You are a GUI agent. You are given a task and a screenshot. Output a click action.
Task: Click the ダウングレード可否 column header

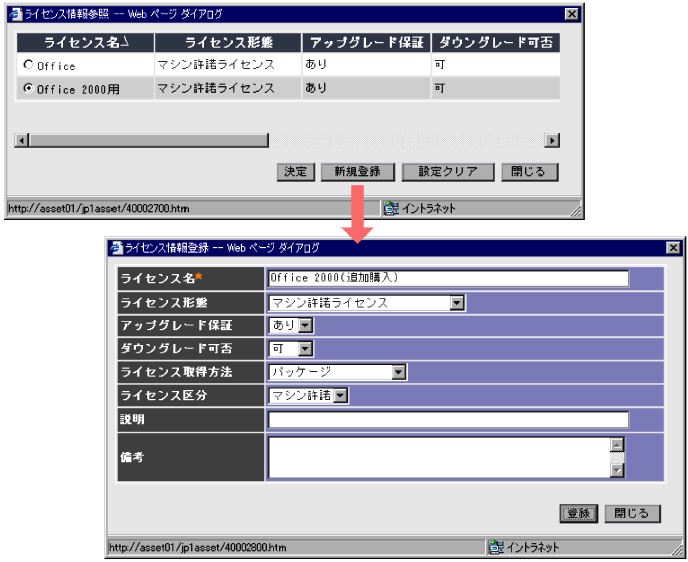pos(496,43)
